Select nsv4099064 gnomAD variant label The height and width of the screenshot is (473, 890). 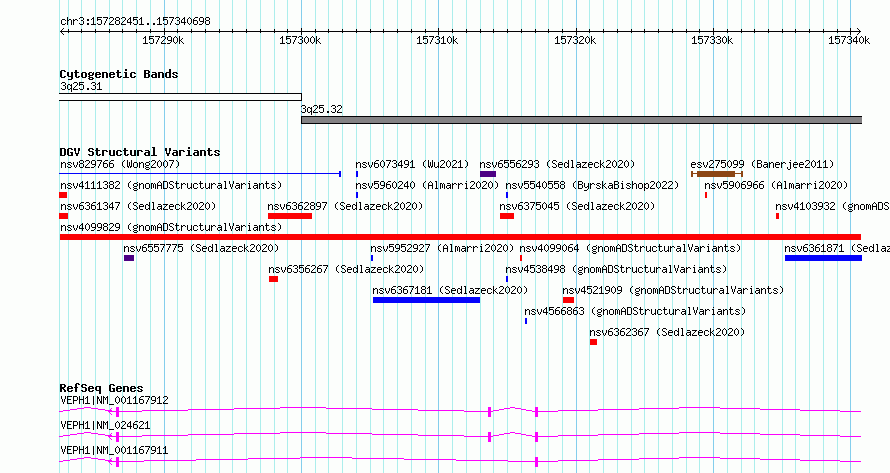pyautogui.click(x=630, y=248)
